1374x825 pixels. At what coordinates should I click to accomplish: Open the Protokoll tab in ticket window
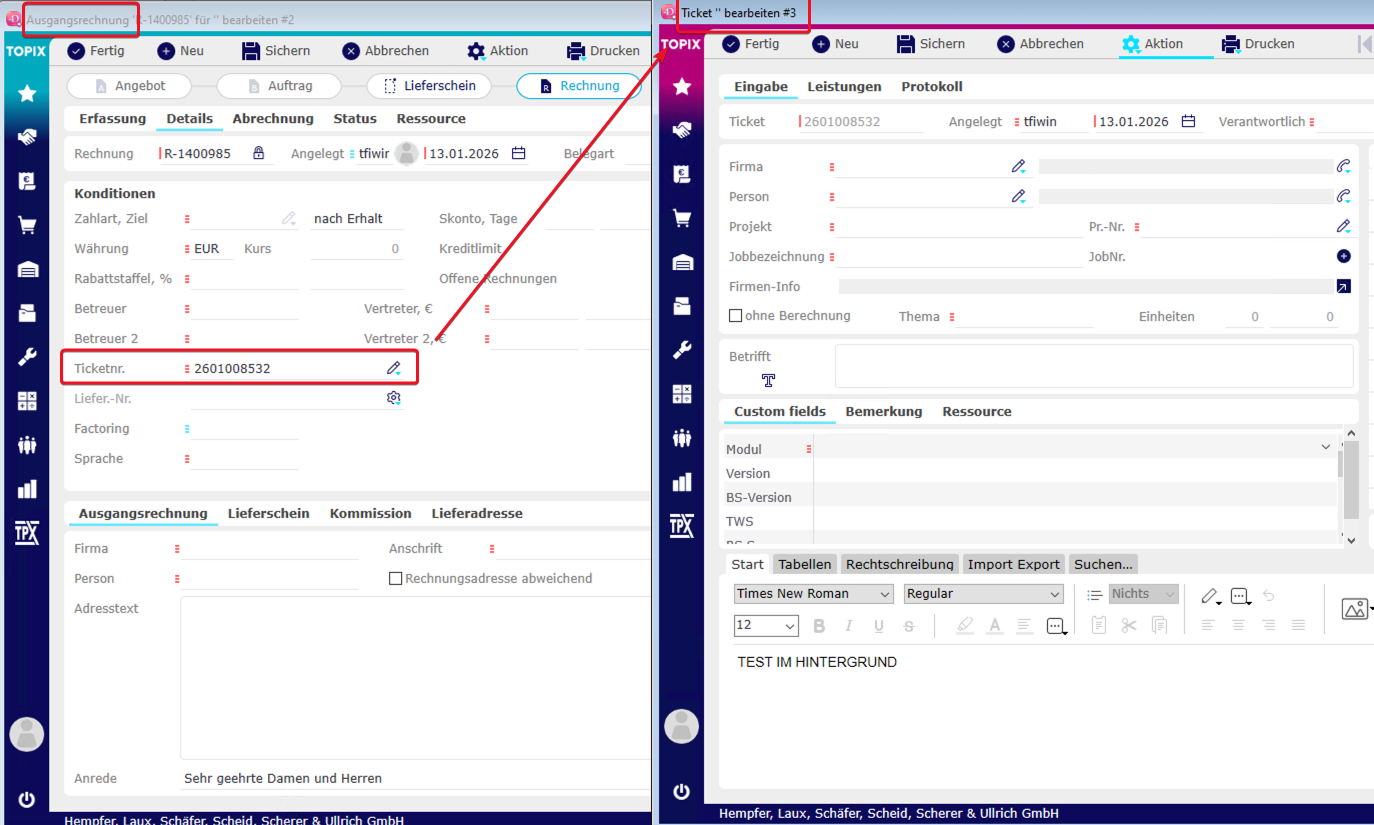(932, 87)
